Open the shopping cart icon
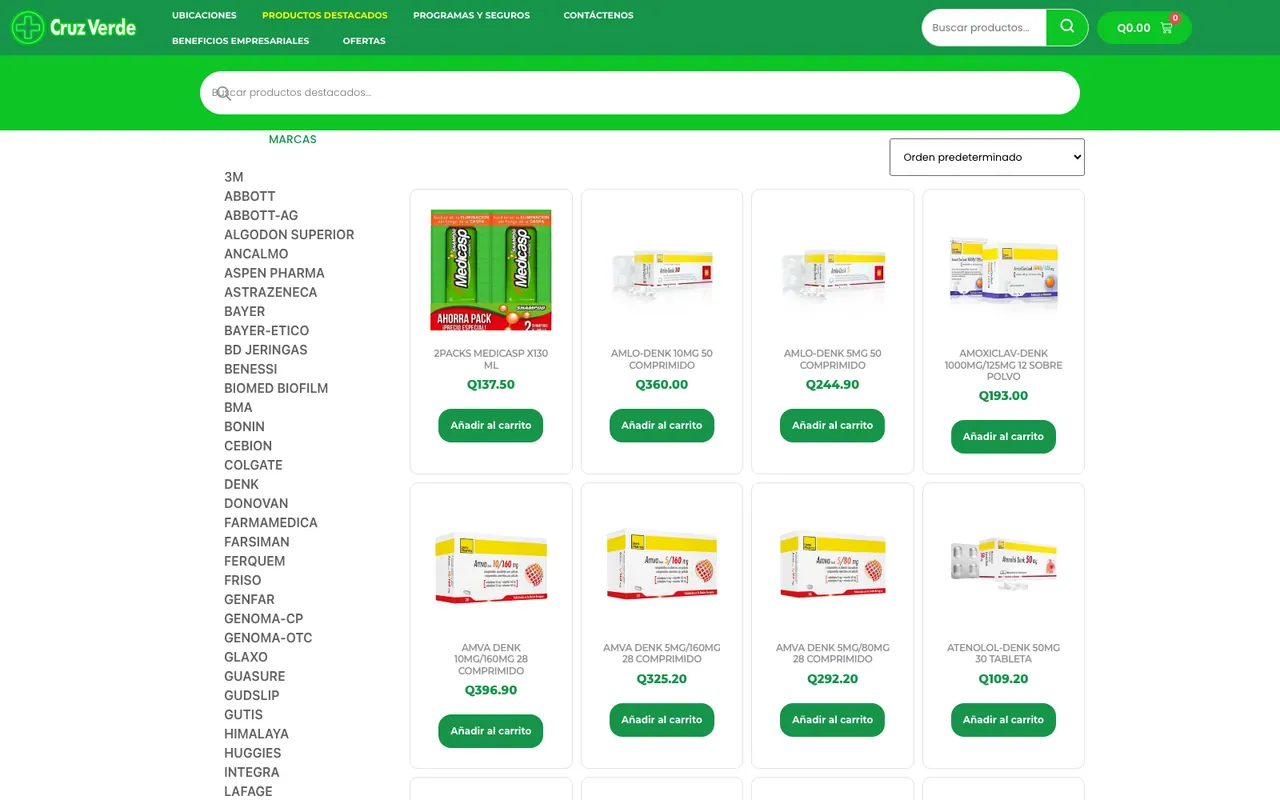This screenshot has width=1280, height=800. point(1166,28)
